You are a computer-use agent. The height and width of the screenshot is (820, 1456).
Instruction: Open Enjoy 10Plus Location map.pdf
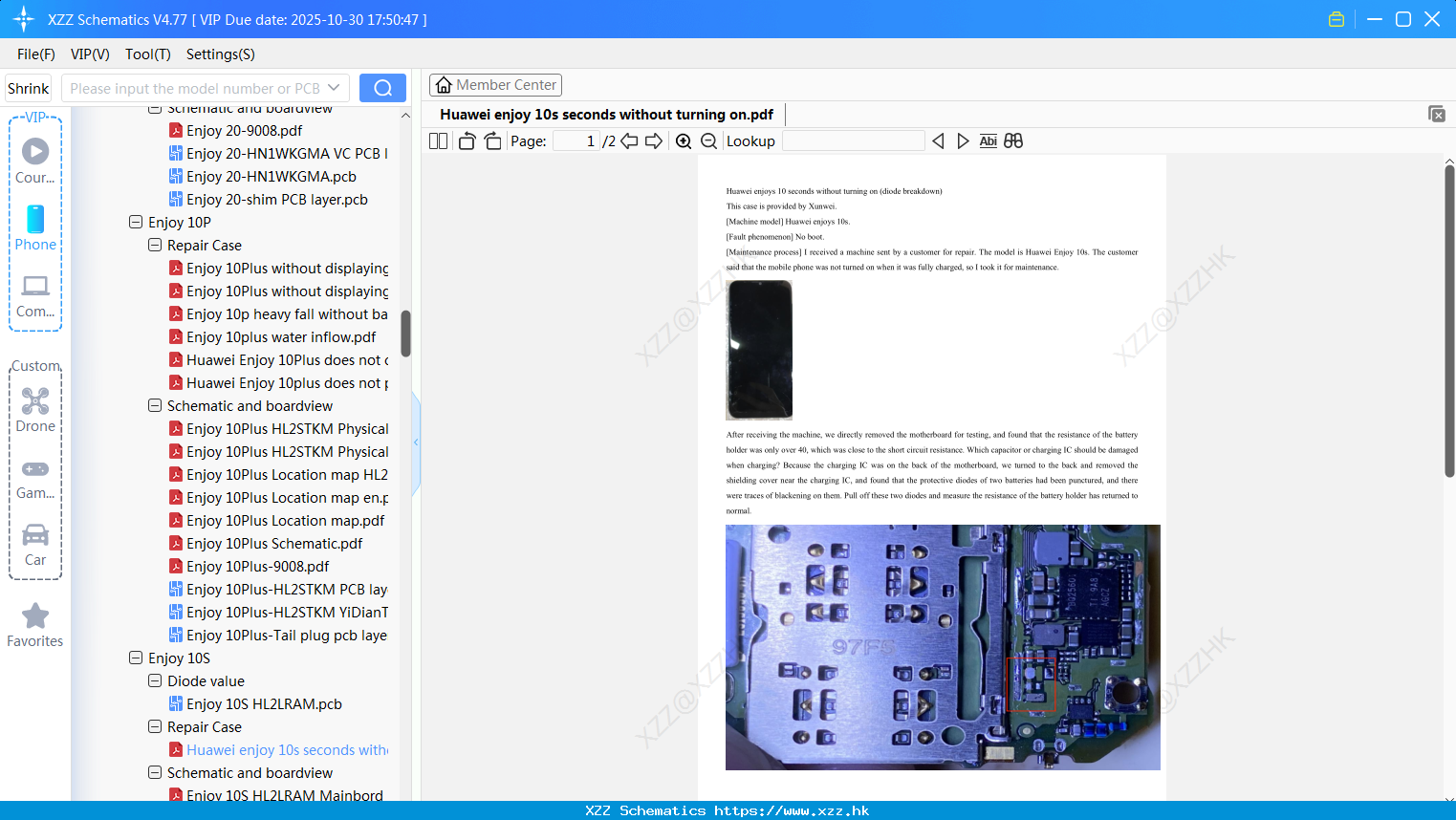[286, 520]
